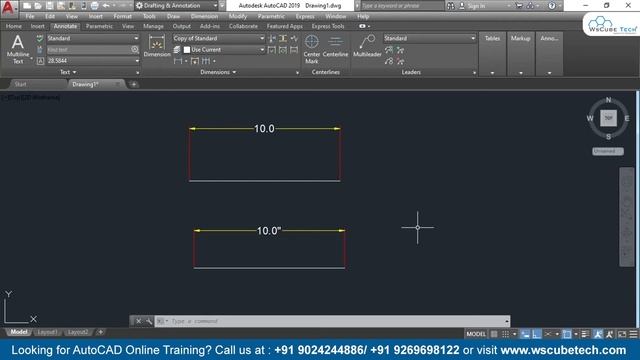
Task: Toggle lineweight display in status bar
Action: tap(585, 334)
